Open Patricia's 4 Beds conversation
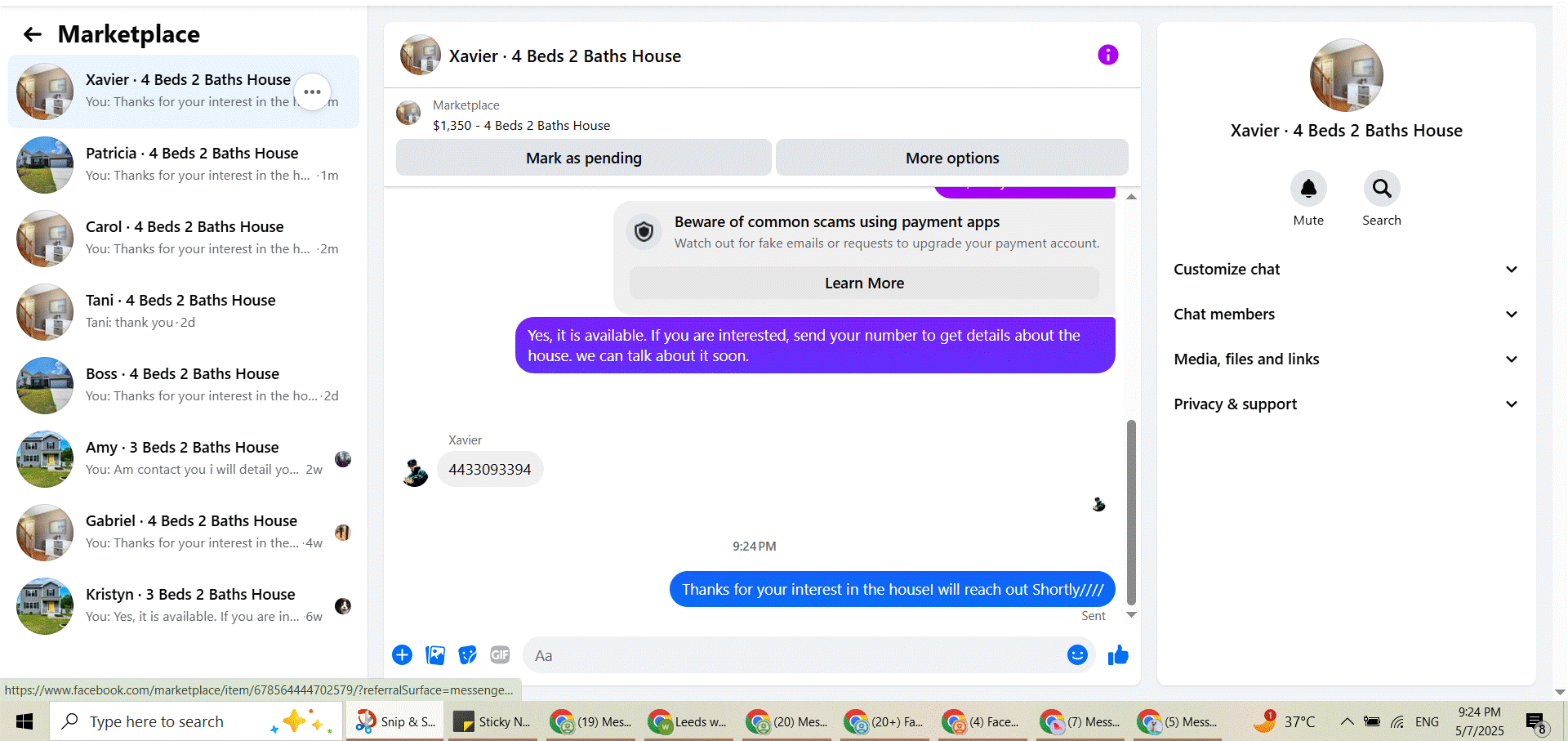This screenshot has width=1568, height=741. coord(184,165)
